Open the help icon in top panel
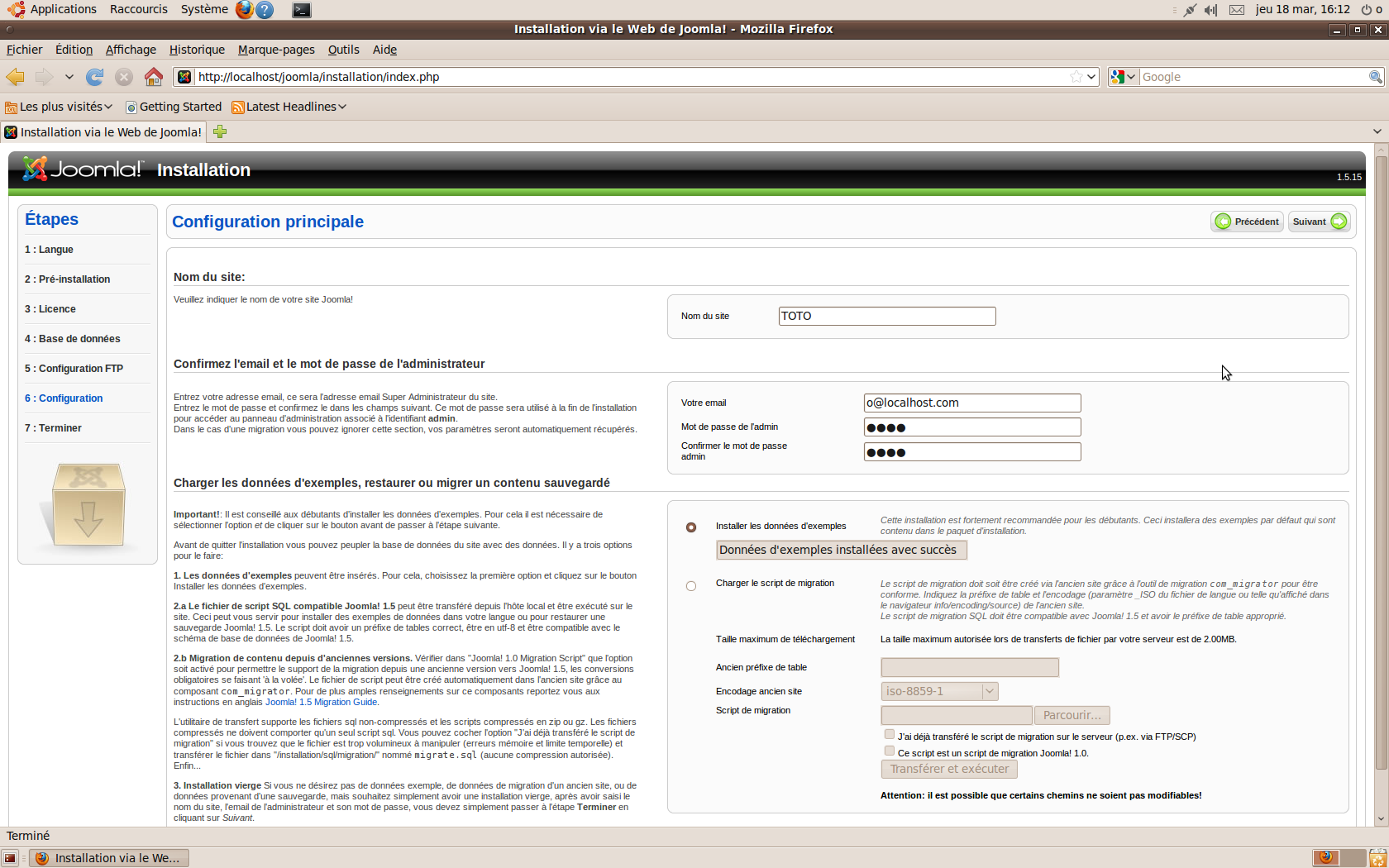Viewport: 1389px width, 868px height. click(265, 10)
